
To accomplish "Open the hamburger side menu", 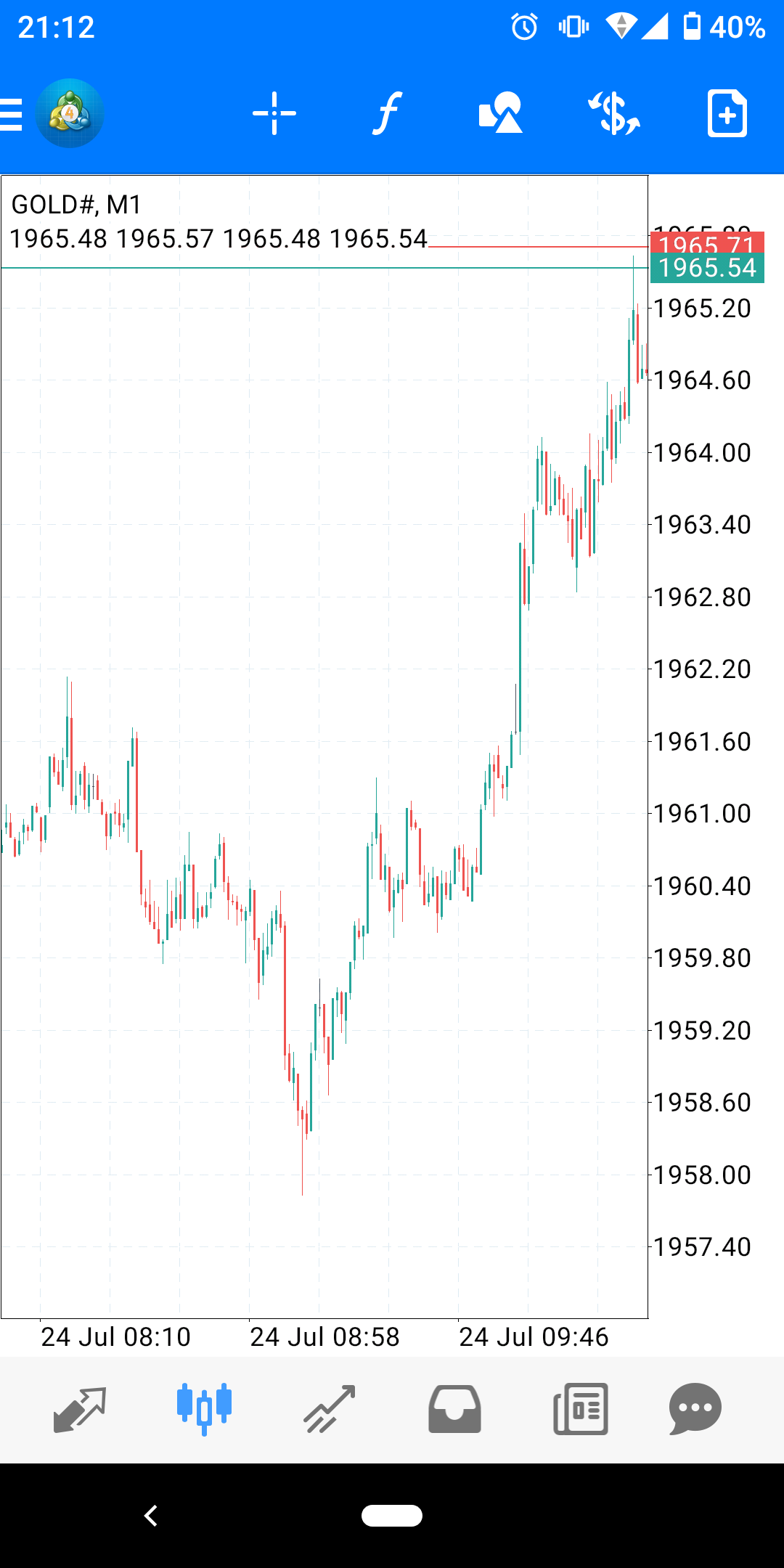I will tap(12, 114).
